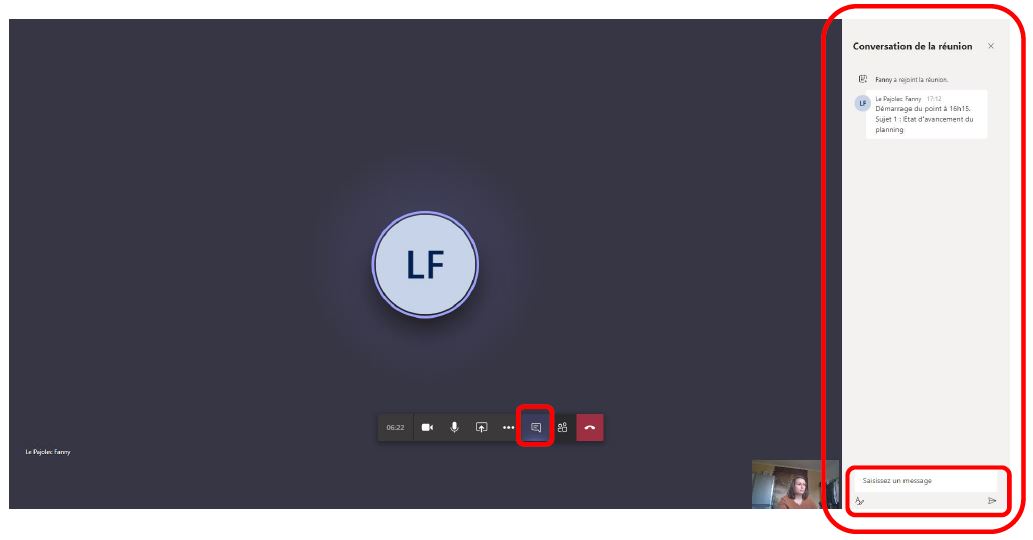Image resolution: width=1033 pixels, height=540 pixels.
Task: Open the share screen tray
Action: [482, 427]
